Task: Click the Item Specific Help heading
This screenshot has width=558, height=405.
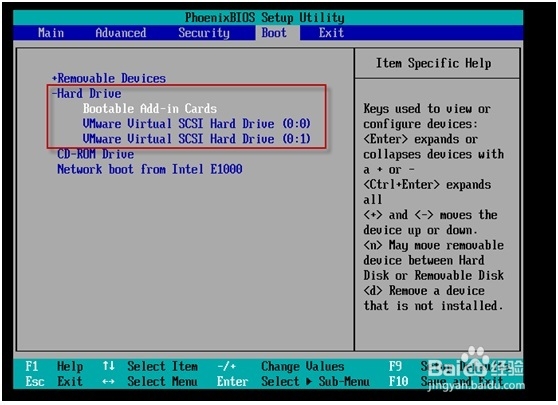Action: 434,63
